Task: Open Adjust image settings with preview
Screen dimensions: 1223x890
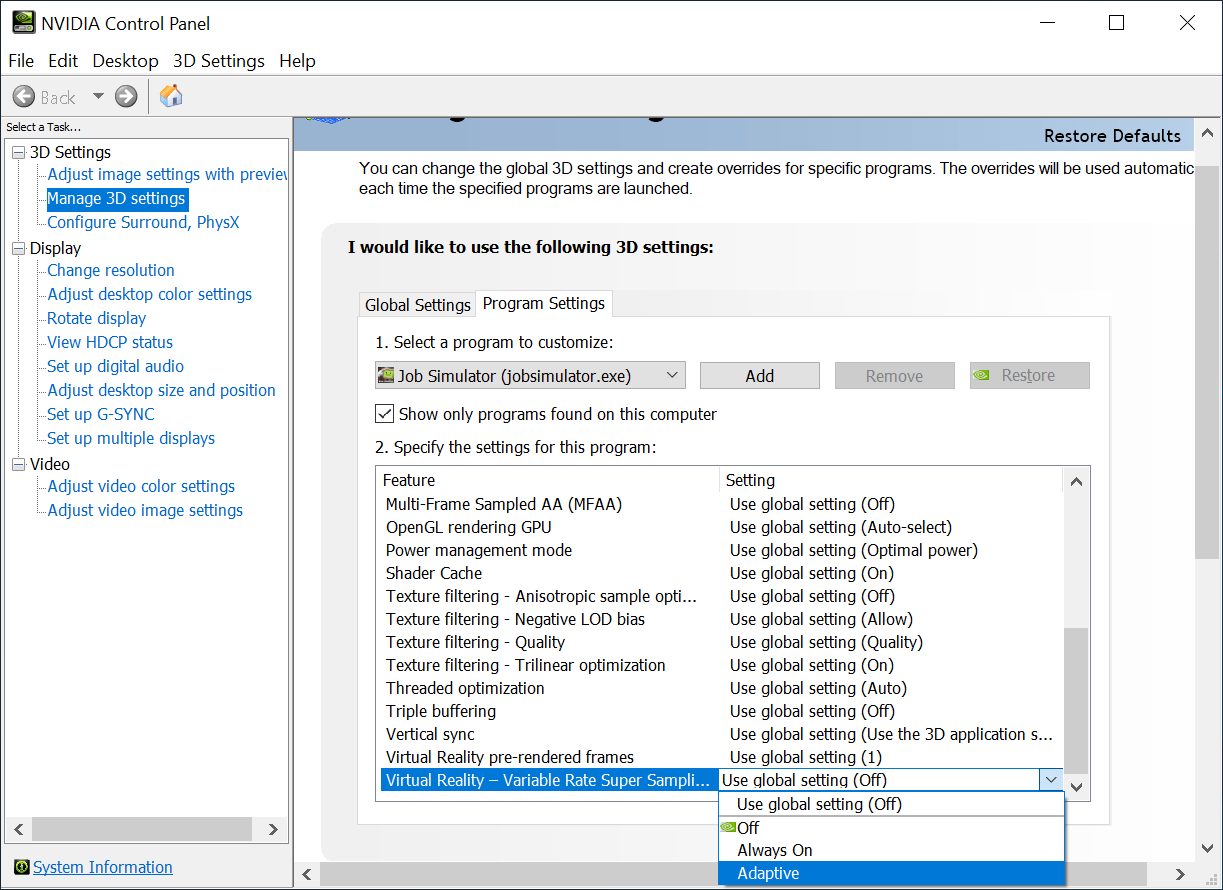Action: coord(167,174)
